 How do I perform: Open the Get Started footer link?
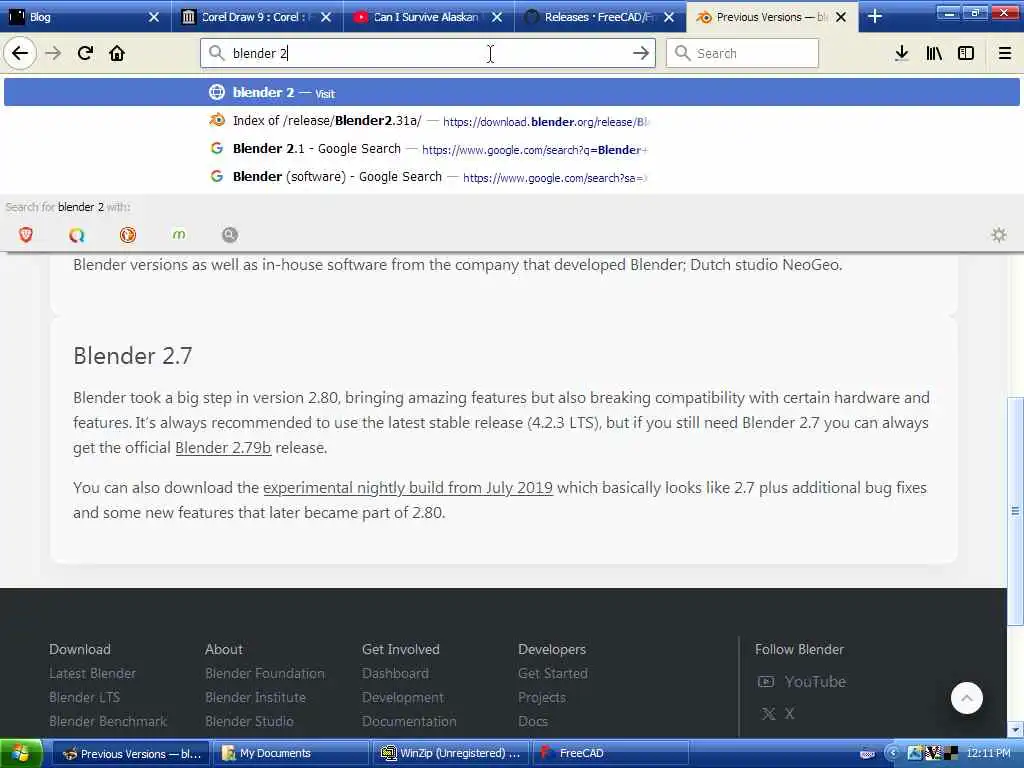(552, 673)
